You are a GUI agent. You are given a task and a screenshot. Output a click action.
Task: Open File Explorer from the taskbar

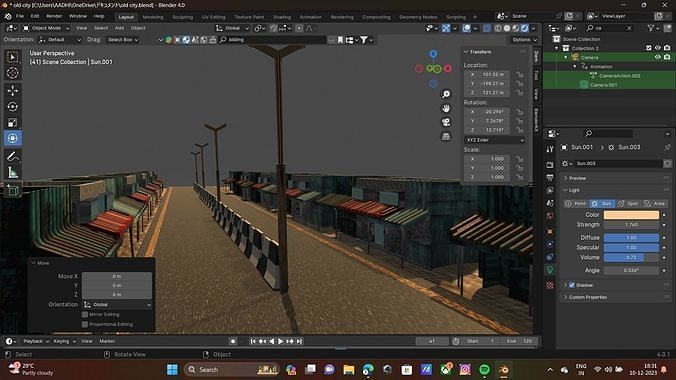point(349,370)
